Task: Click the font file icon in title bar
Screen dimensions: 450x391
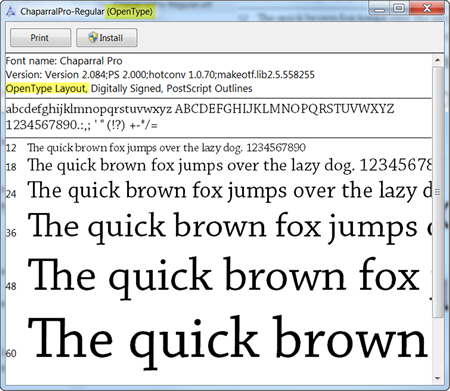Action: coord(11,11)
